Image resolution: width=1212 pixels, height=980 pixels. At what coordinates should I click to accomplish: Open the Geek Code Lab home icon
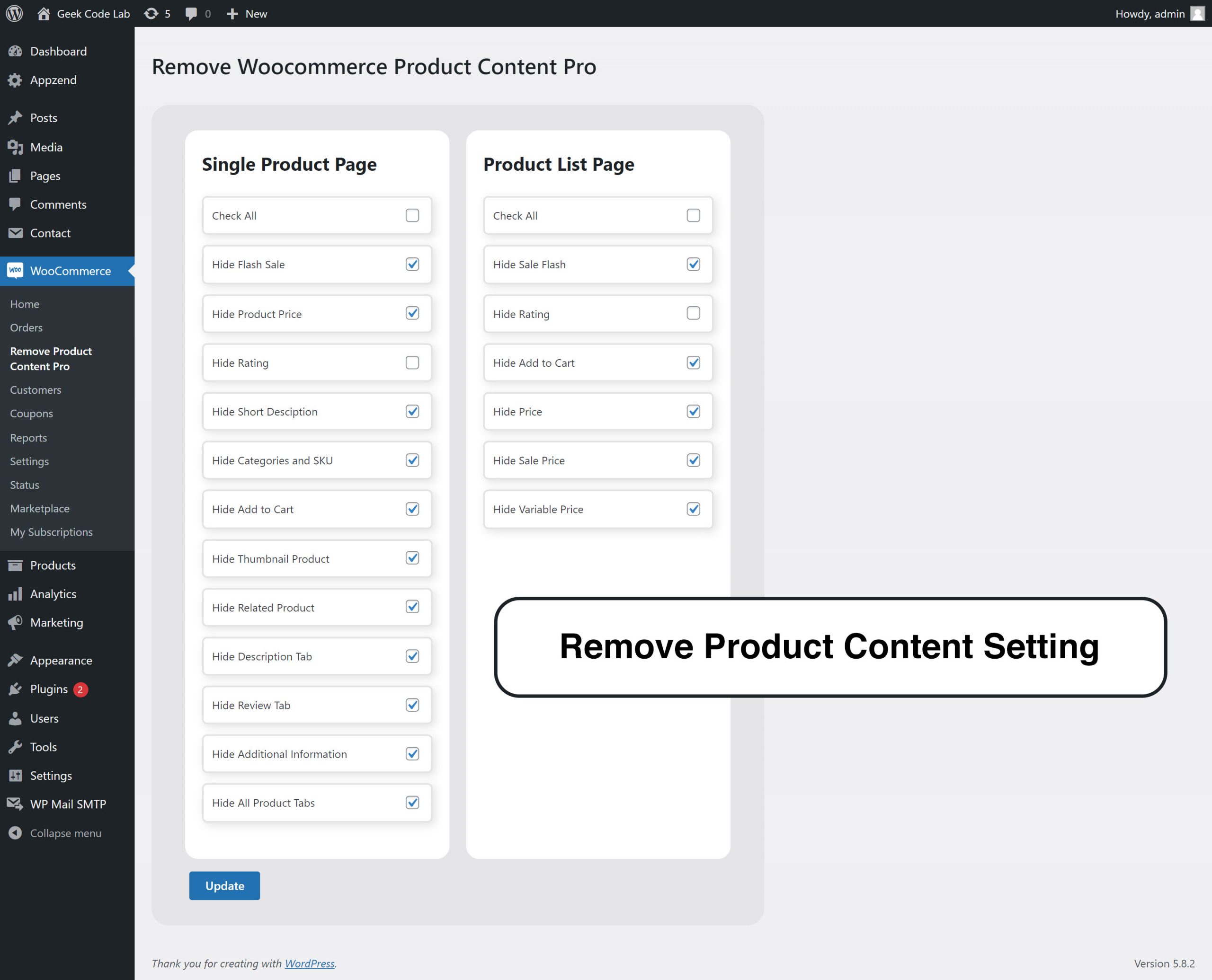coord(44,14)
